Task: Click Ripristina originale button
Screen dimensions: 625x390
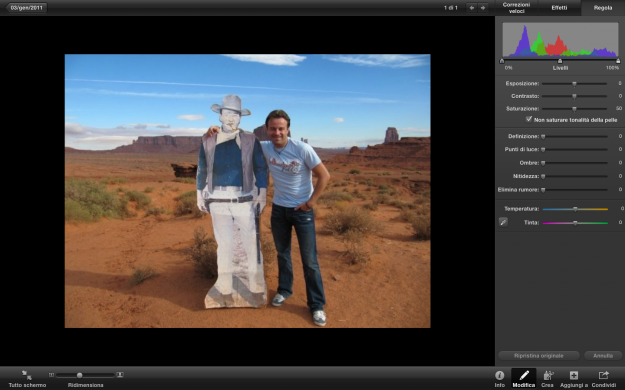Action: [x=539, y=356]
